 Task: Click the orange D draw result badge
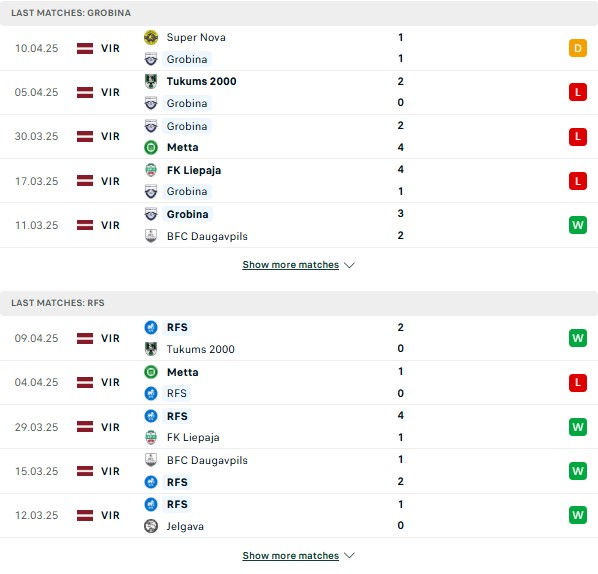[x=577, y=48]
